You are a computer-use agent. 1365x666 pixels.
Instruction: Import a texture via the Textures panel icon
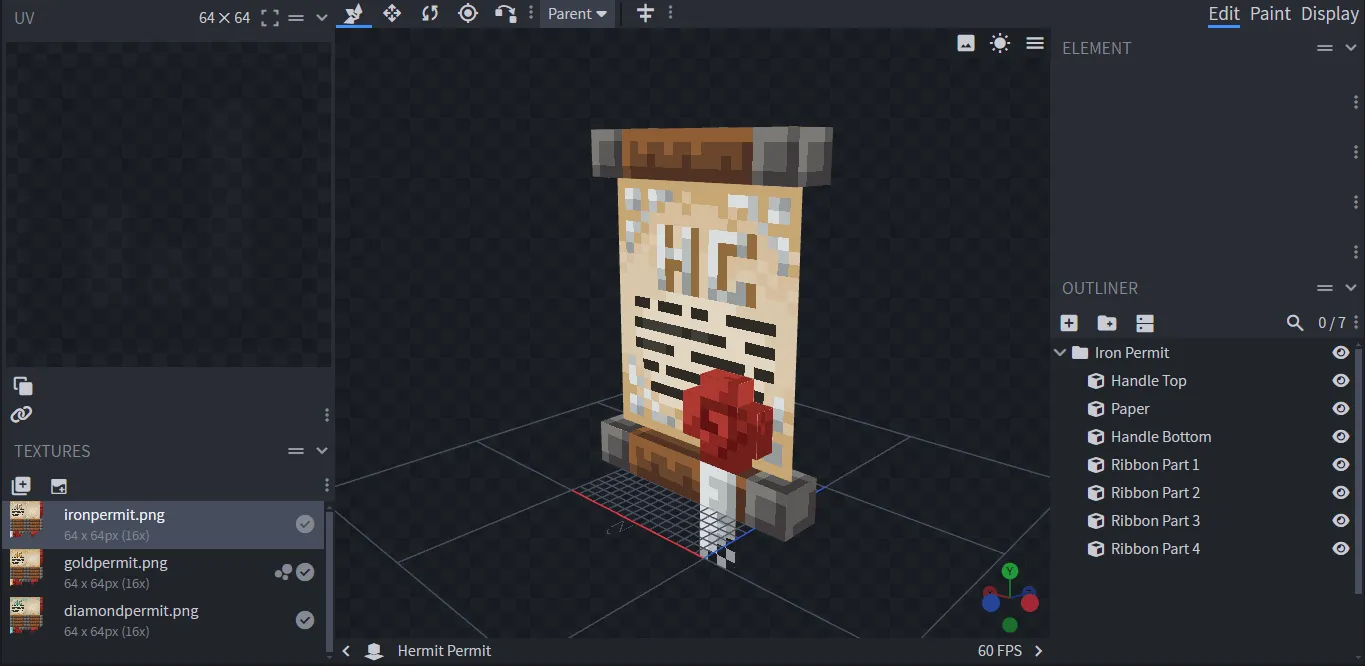pyautogui.click(x=21, y=486)
